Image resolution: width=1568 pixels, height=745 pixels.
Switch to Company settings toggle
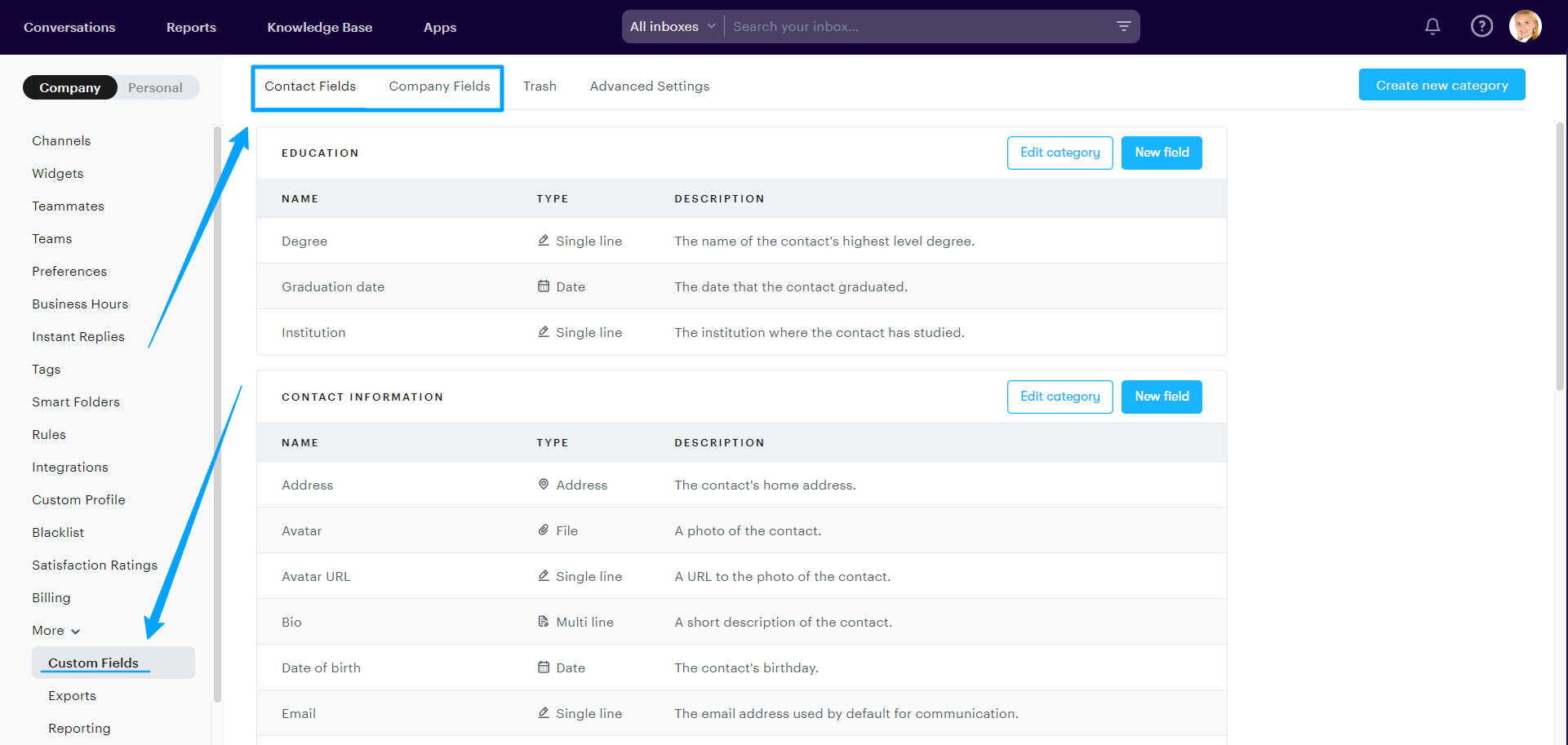coord(70,87)
